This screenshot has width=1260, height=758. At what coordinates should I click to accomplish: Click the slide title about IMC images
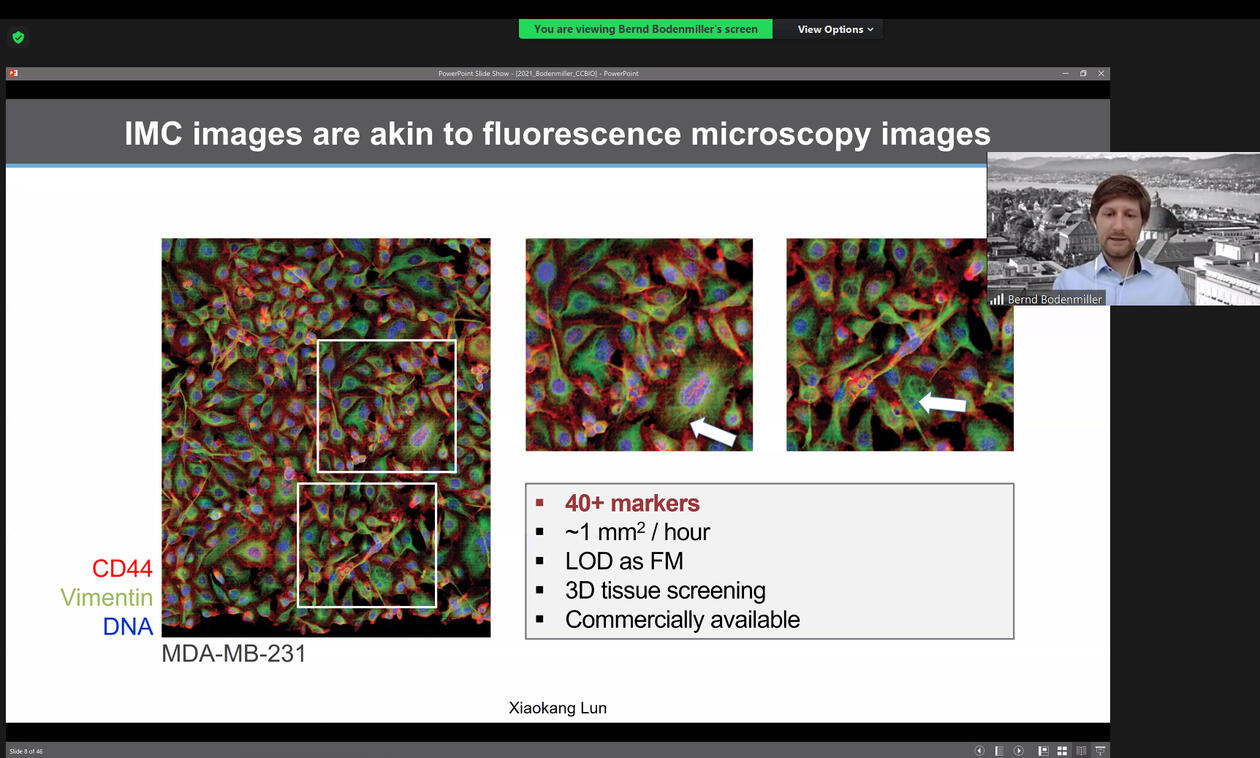click(x=557, y=133)
